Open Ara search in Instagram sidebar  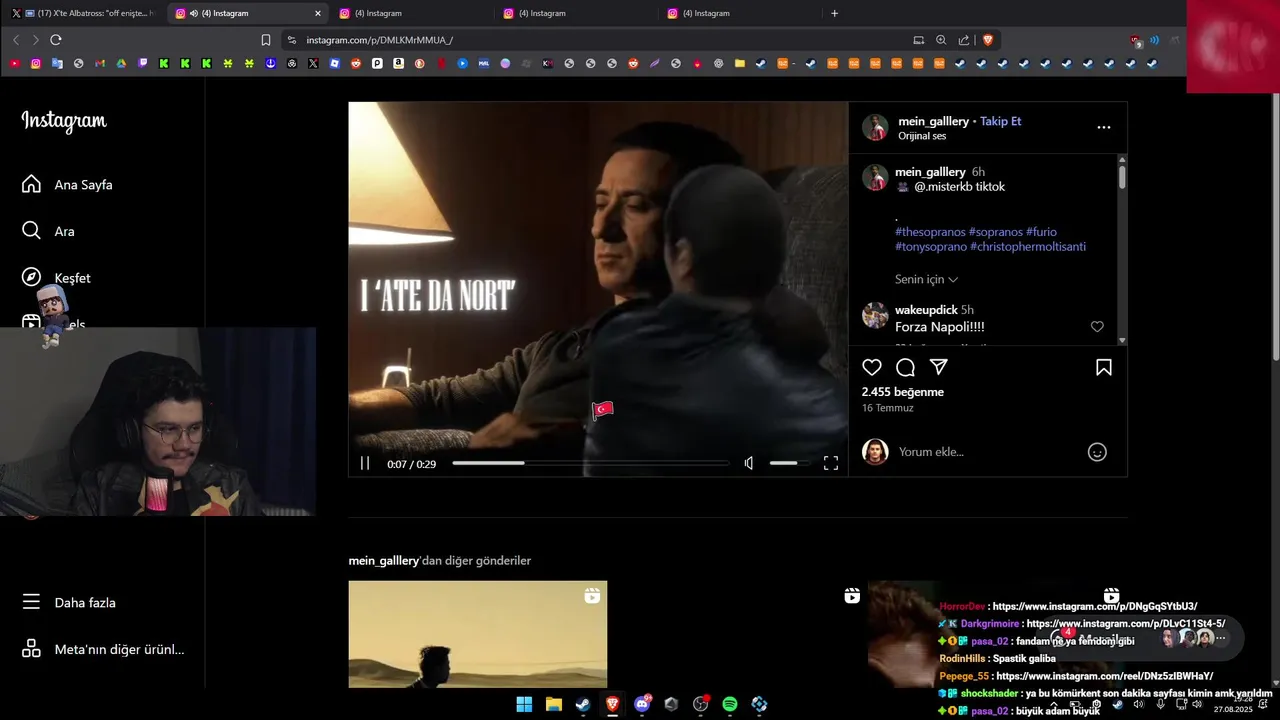(x=50, y=231)
